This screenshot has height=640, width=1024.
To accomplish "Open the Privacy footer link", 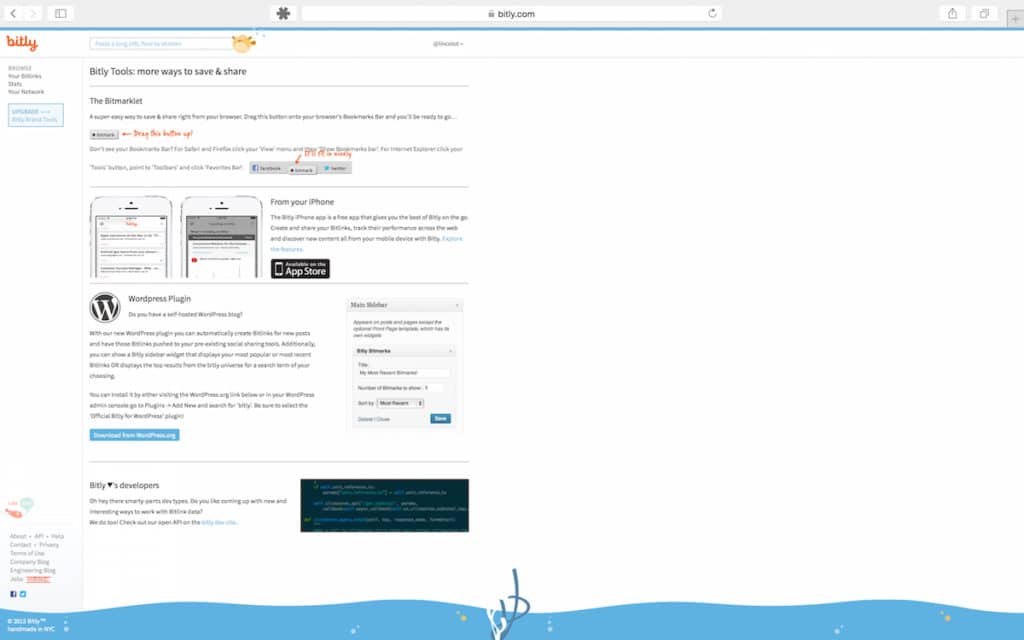I will coord(49,545).
